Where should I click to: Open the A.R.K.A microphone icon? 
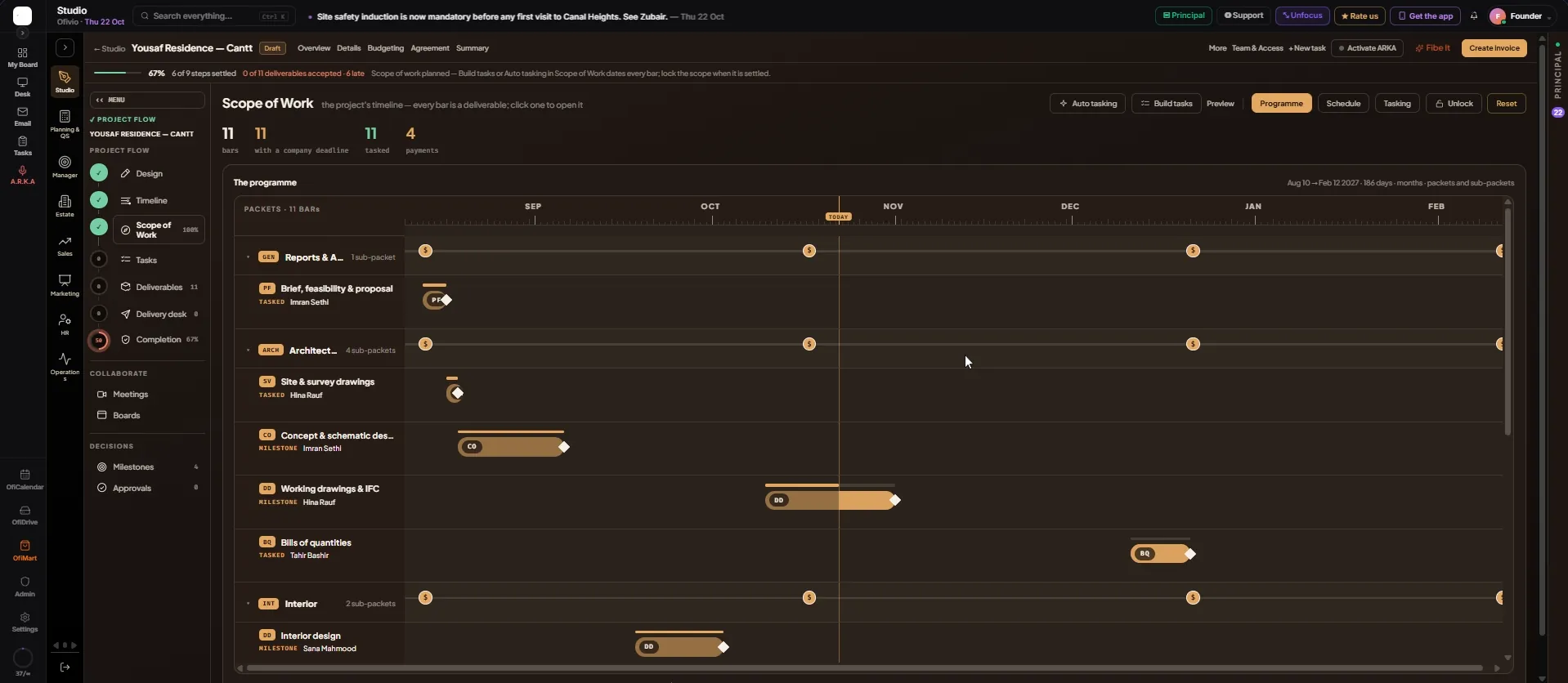pyautogui.click(x=22, y=175)
